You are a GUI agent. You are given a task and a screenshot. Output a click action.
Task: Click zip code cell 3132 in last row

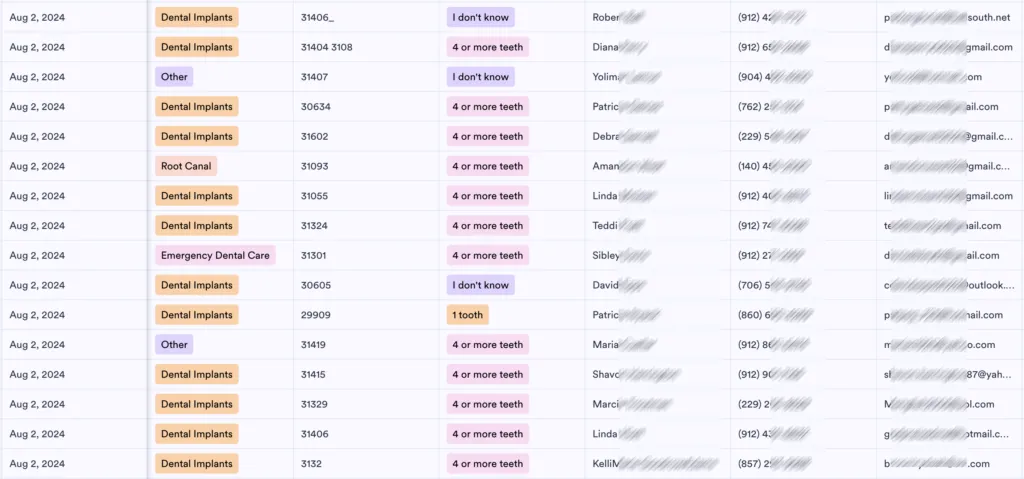coord(366,464)
